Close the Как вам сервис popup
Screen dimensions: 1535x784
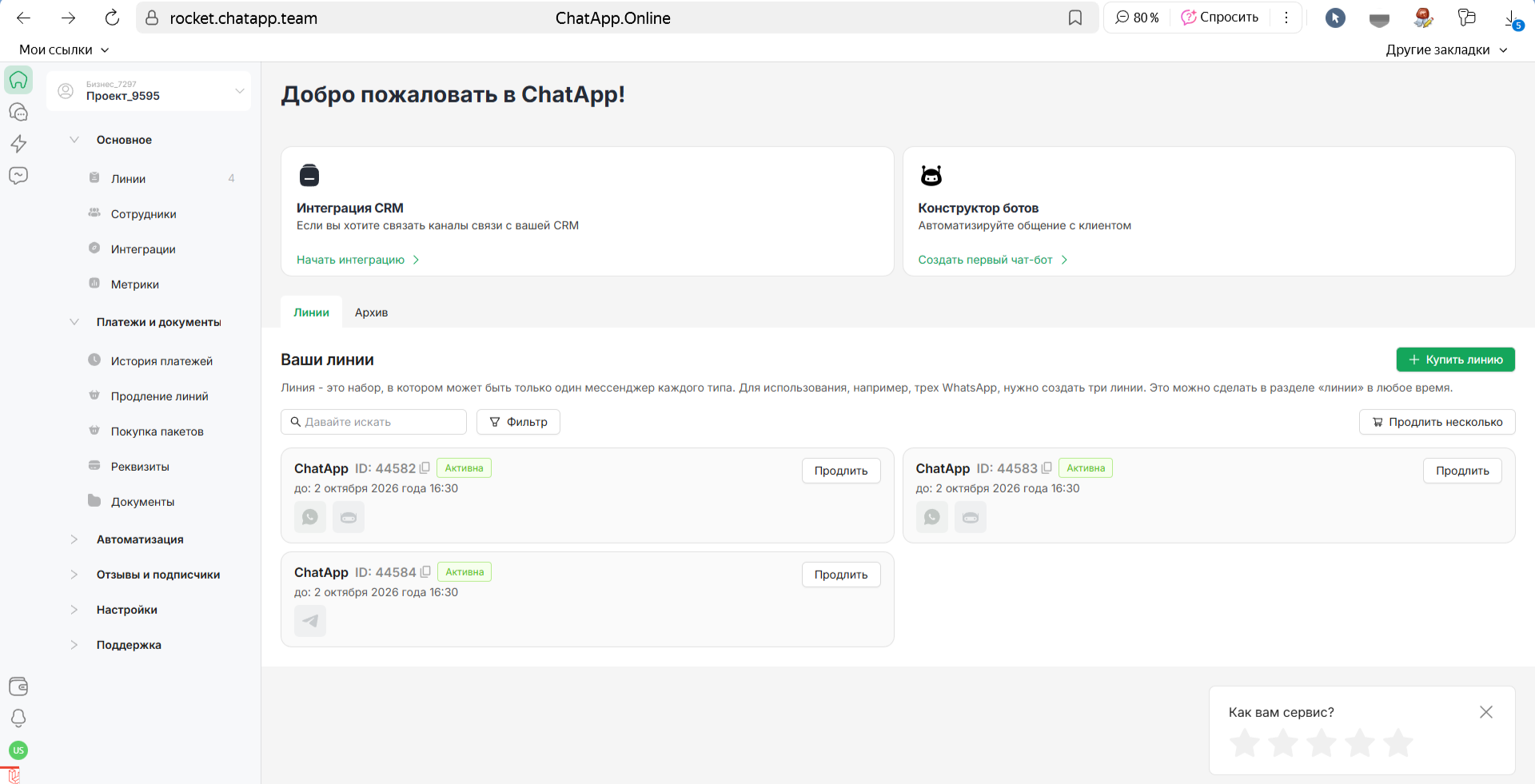coord(1485,712)
